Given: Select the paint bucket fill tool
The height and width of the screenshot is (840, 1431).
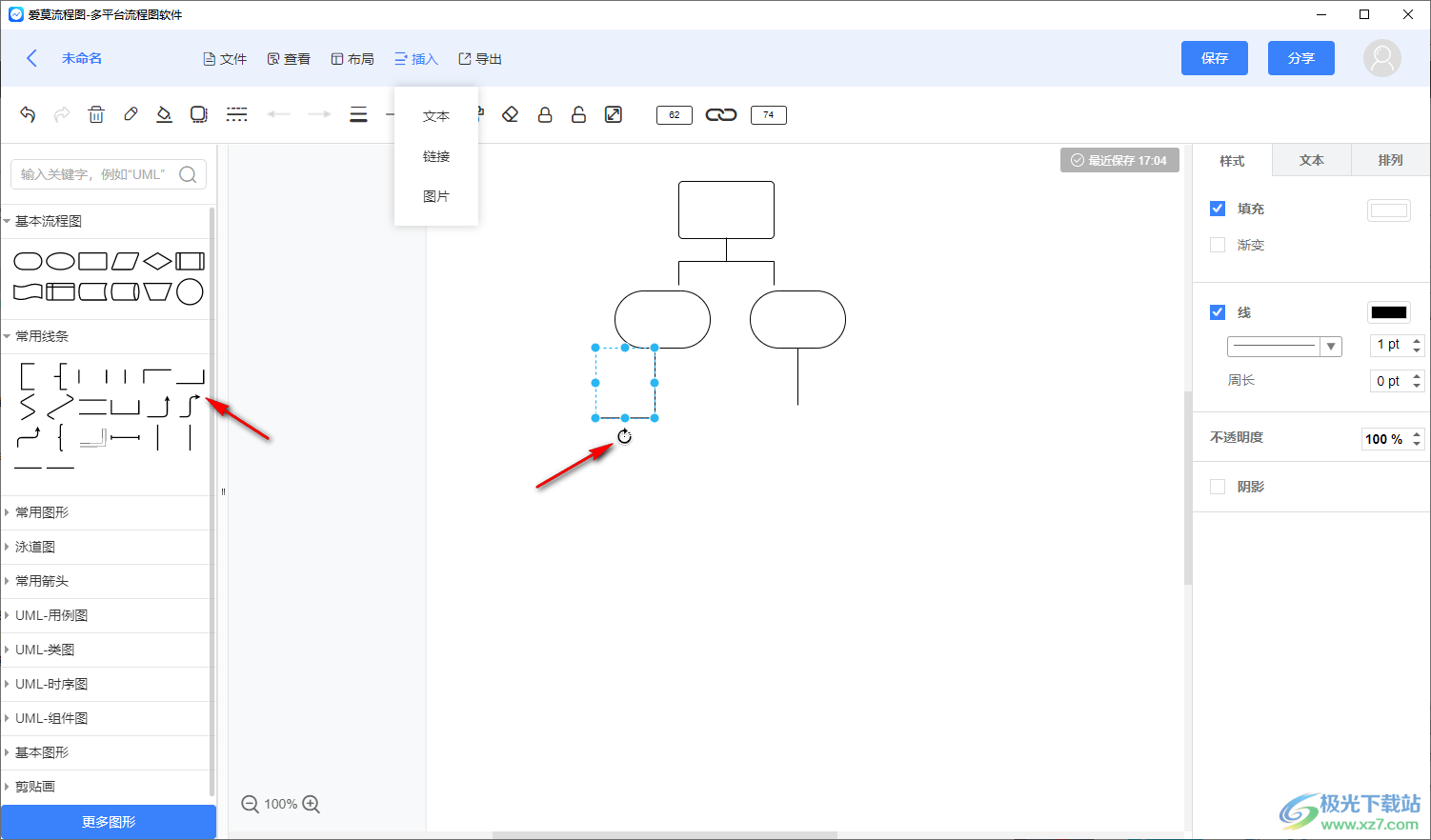Looking at the screenshot, I should pyautogui.click(x=164, y=114).
